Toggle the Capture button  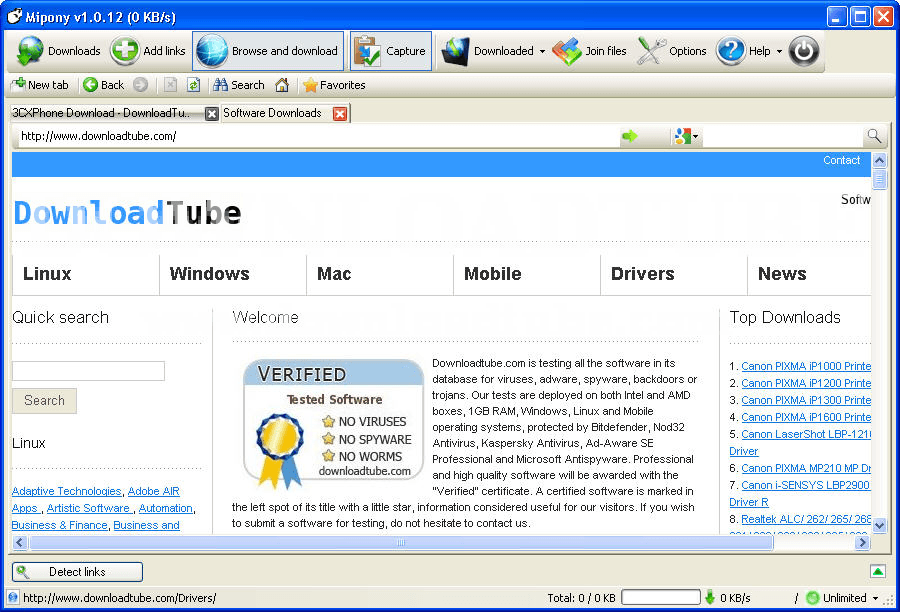390,51
